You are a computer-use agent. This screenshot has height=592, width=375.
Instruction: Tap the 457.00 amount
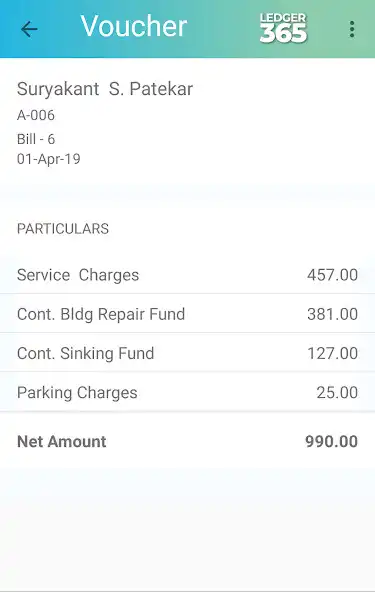coord(332,274)
